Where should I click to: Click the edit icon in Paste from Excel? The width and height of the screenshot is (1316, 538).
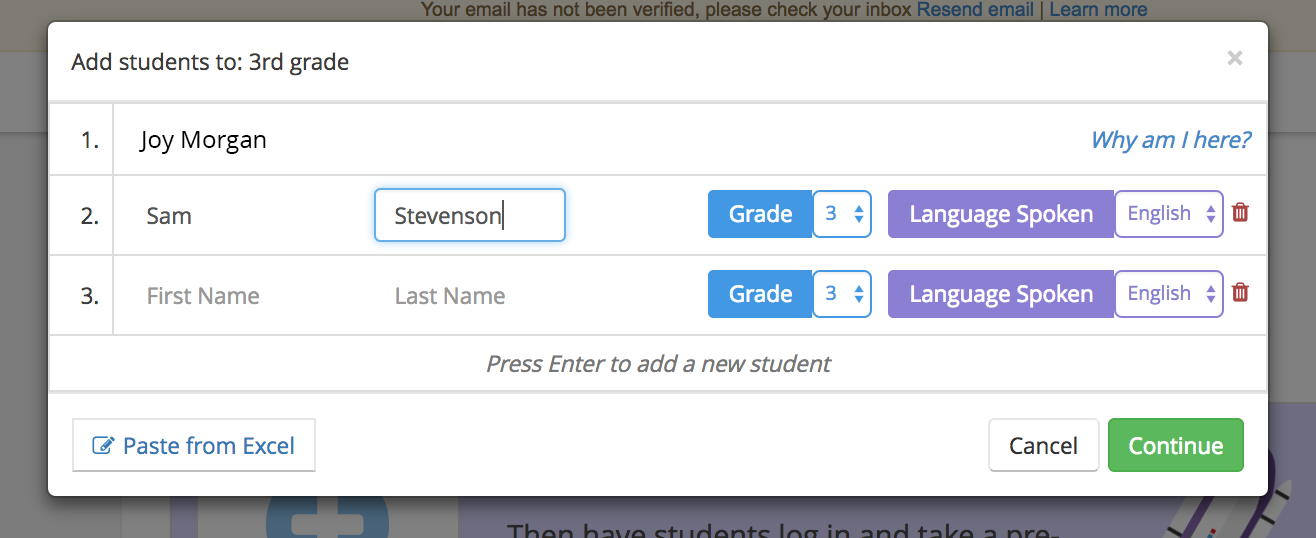tap(103, 446)
